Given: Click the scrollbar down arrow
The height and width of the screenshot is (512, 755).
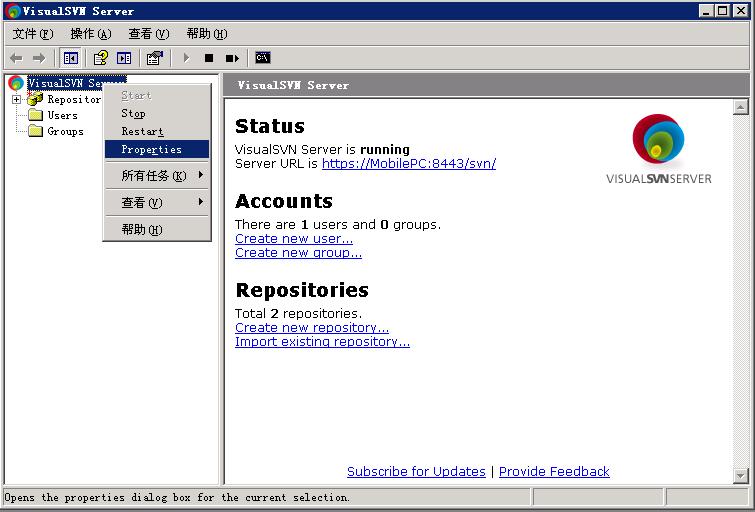Looking at the screenshot, I should pos(740,476).
